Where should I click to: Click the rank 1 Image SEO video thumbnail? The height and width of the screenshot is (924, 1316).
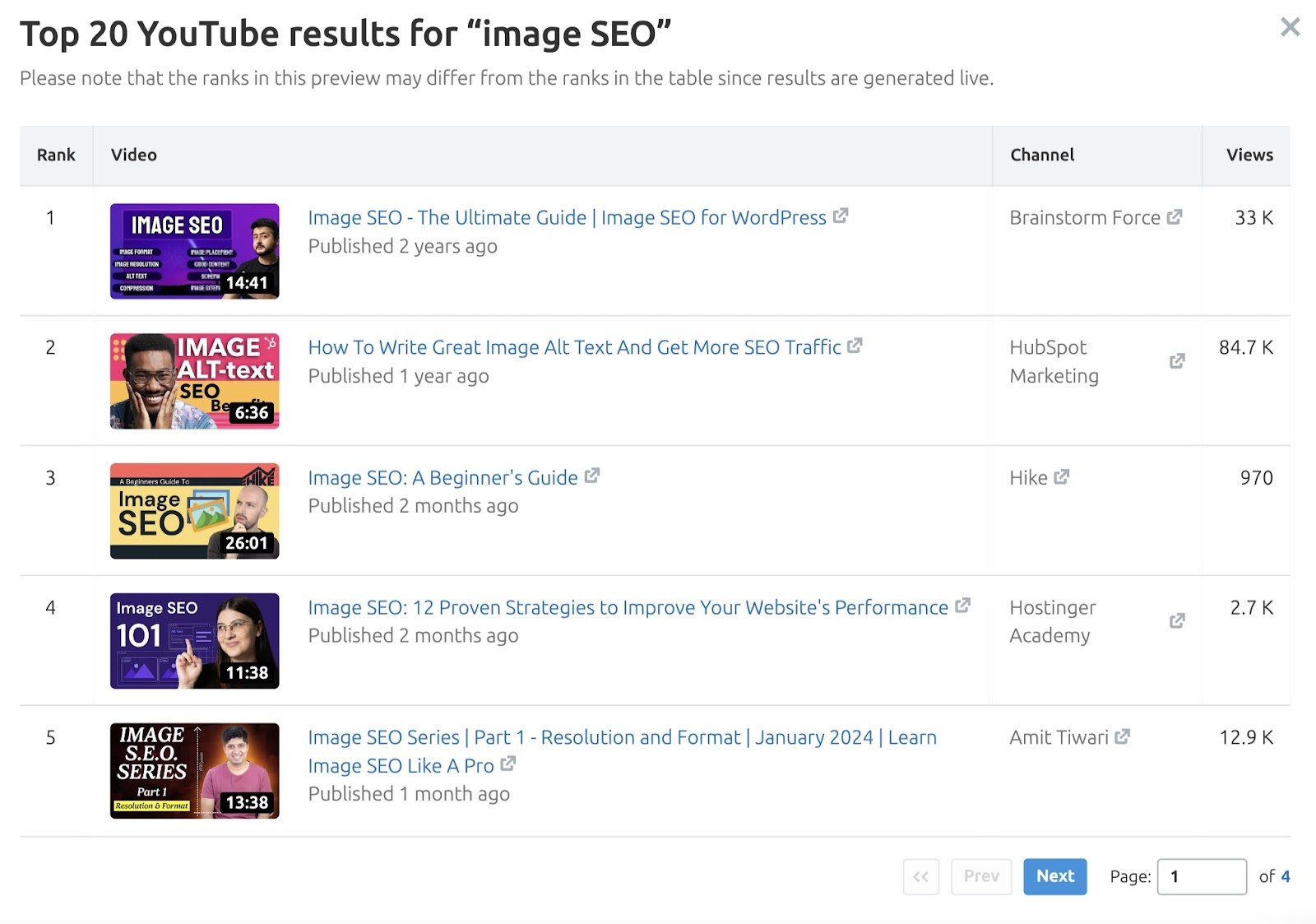coord(194,252)
